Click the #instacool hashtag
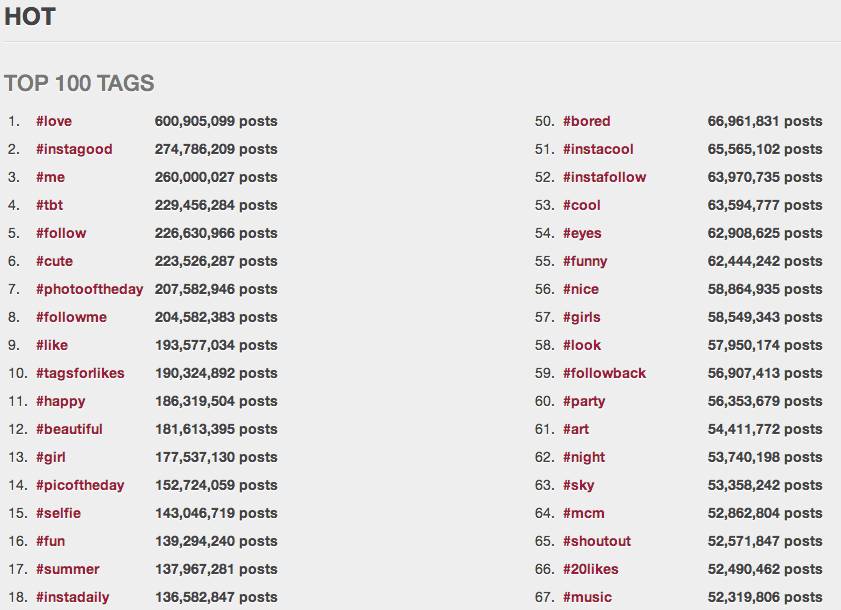This screenshot has width=841, height=610. (598, 149)
